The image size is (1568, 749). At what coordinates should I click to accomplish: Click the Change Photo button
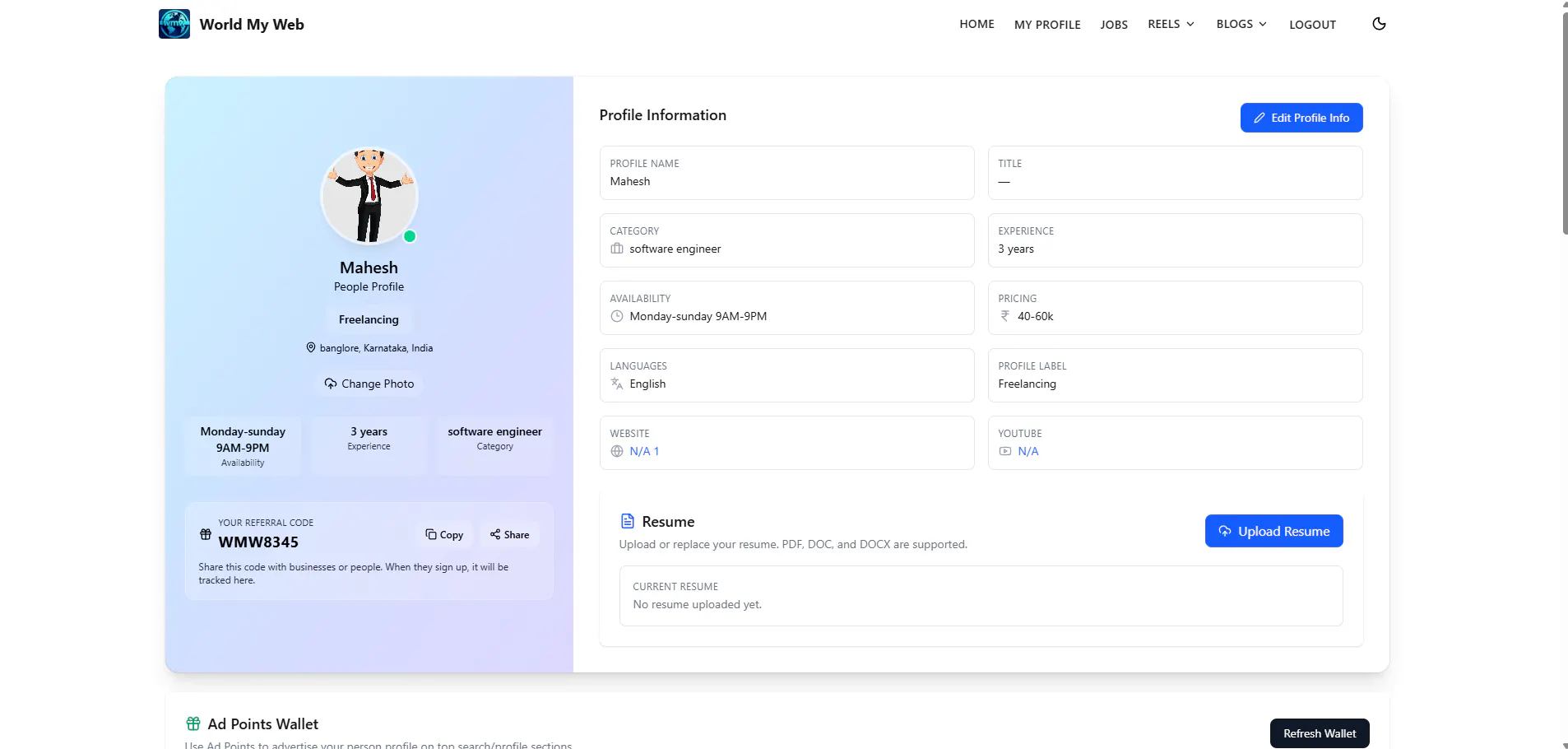click(369, 384)
